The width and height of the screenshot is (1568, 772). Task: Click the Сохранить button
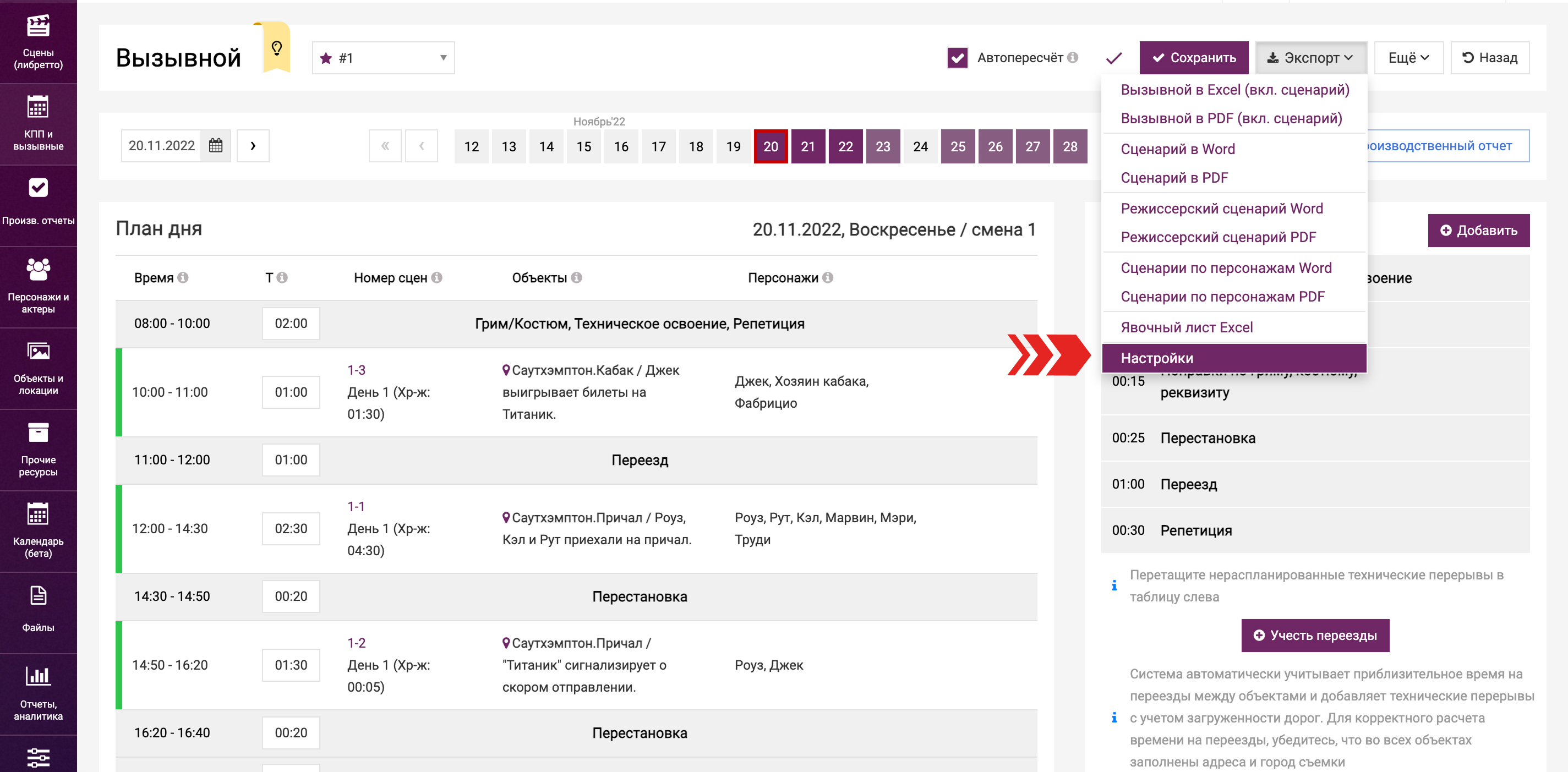[x=1194, y=58]
